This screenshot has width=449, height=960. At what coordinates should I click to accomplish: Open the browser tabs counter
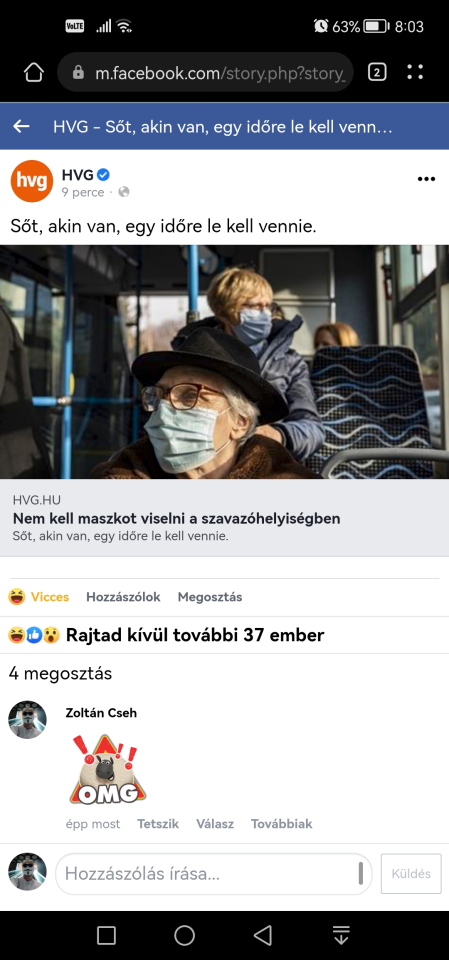tap(377, 73)
